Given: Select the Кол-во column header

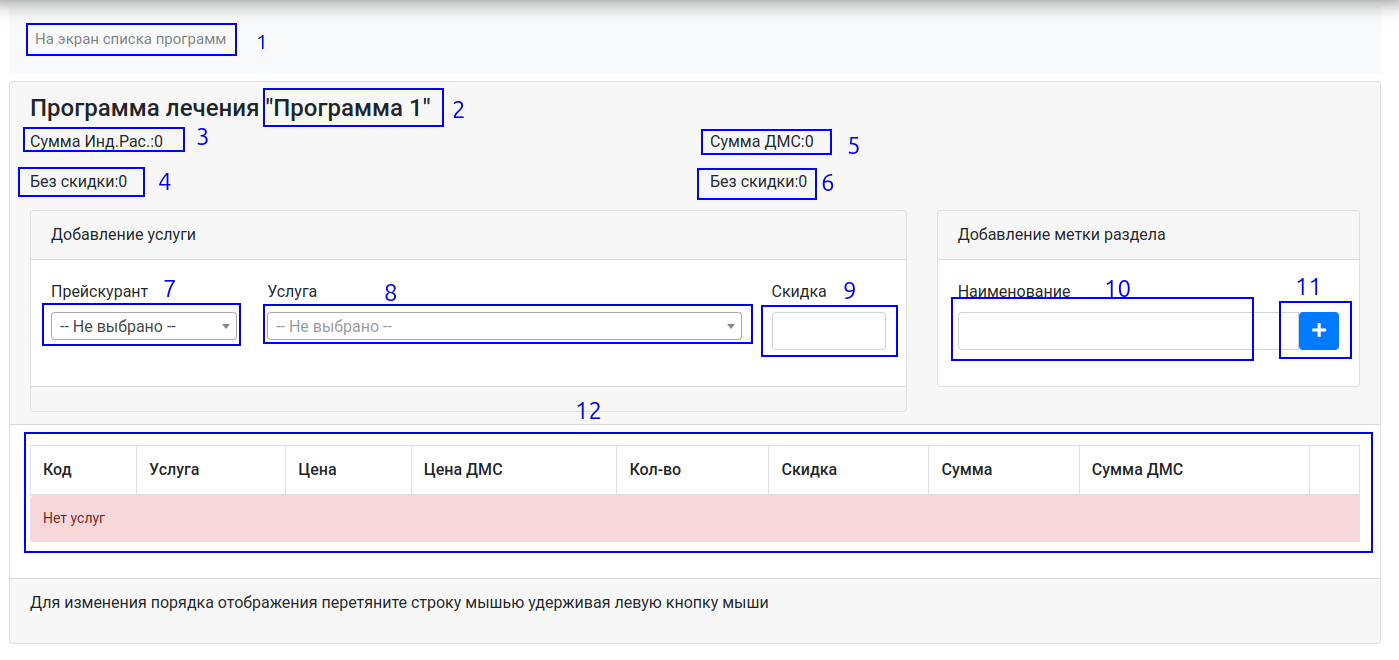Looking at the screenshot, I should 655,470.
